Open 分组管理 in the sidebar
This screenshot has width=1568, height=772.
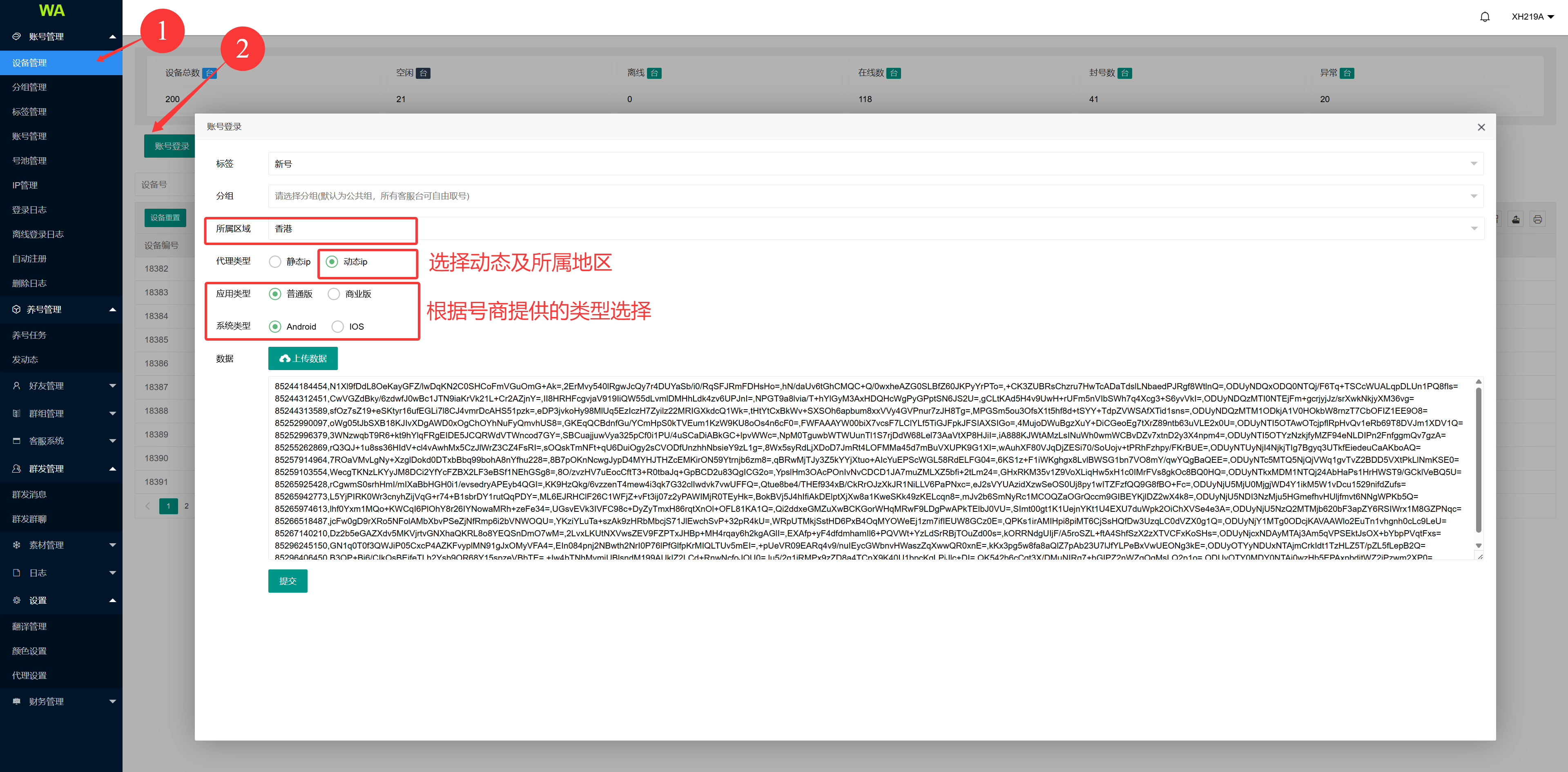click(x=30, y=87)
